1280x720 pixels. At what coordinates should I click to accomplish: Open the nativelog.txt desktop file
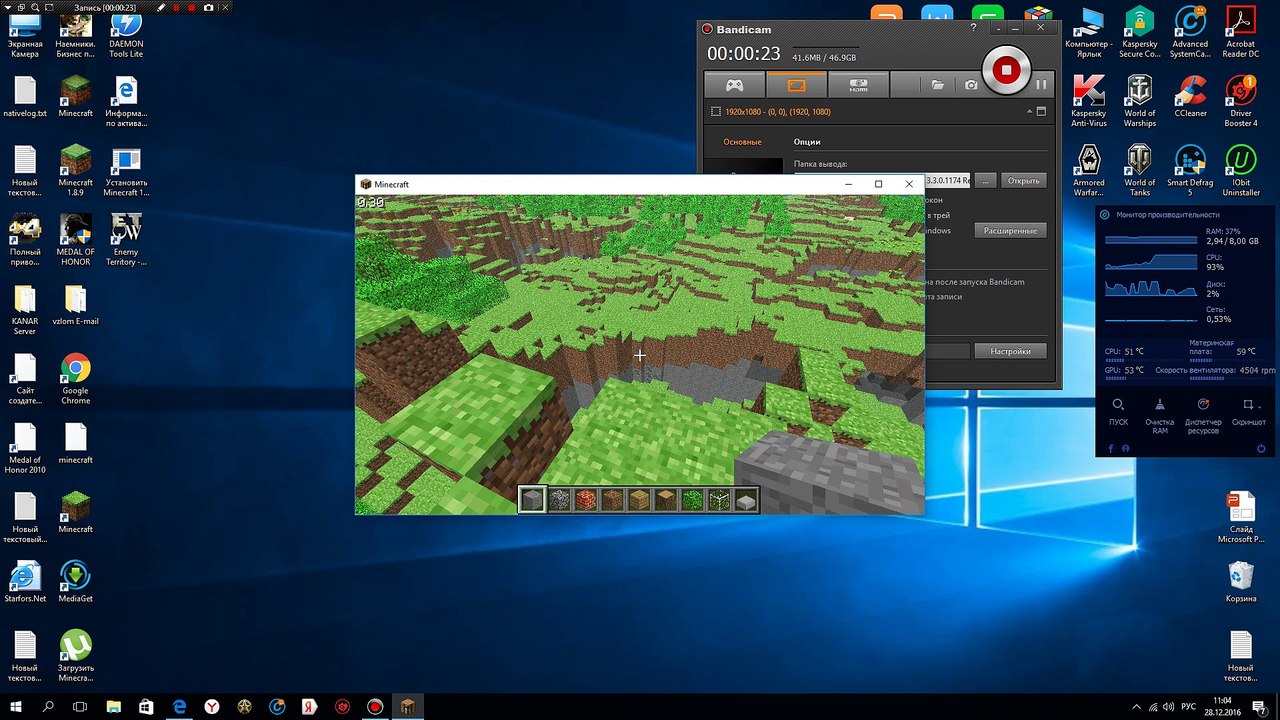(x=25, y=98)
